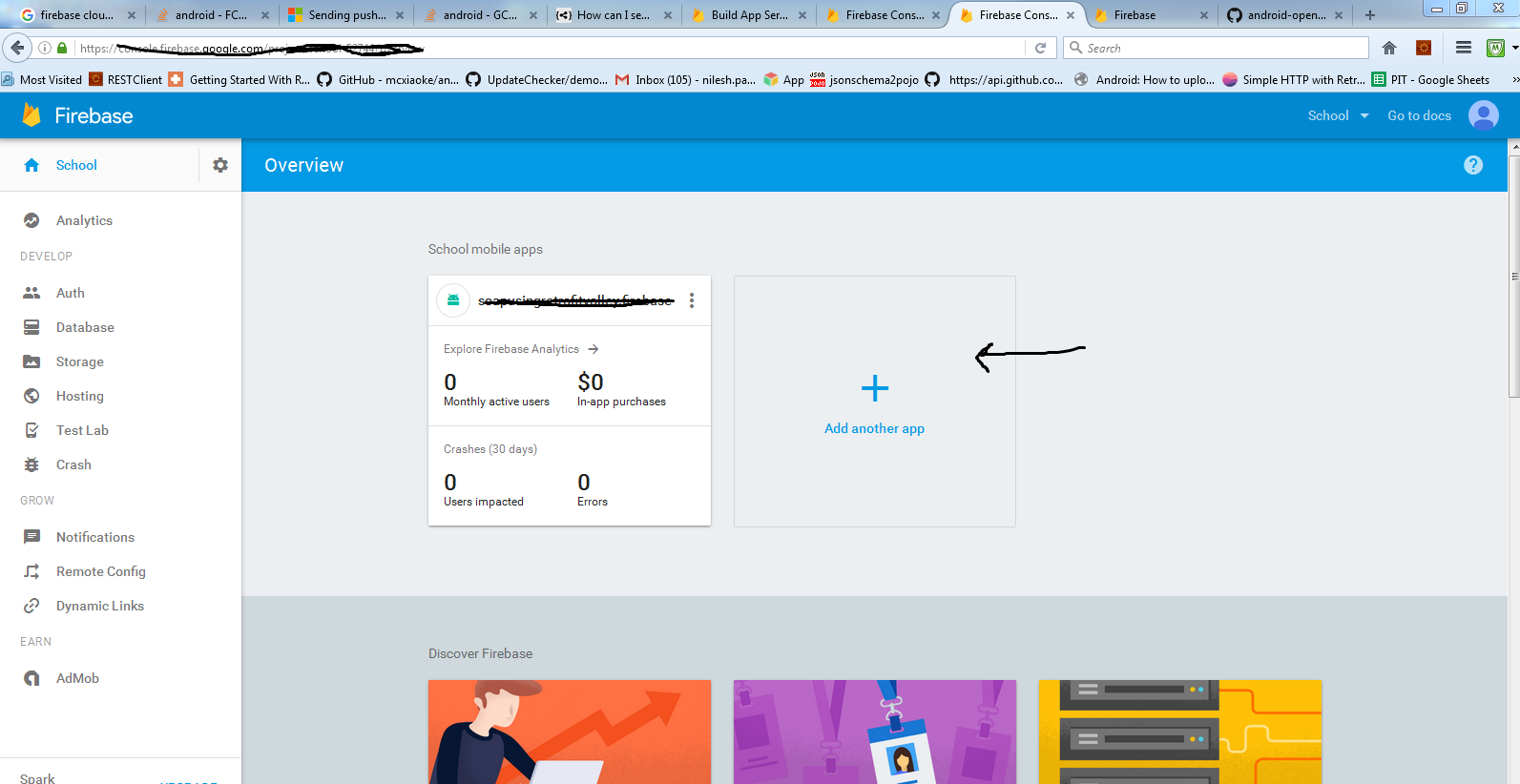Click the School home icon
This screenshot has height=784, width=1520.
pos(31,165)
